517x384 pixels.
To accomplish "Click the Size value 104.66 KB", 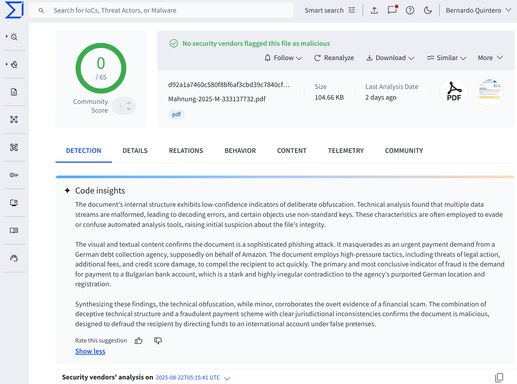I will click(329, 97).
